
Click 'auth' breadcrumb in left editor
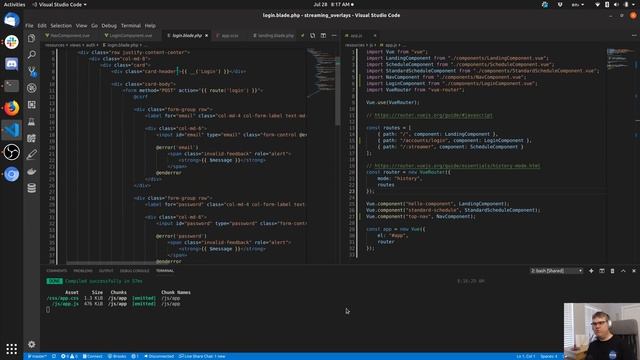click(90, 45)
